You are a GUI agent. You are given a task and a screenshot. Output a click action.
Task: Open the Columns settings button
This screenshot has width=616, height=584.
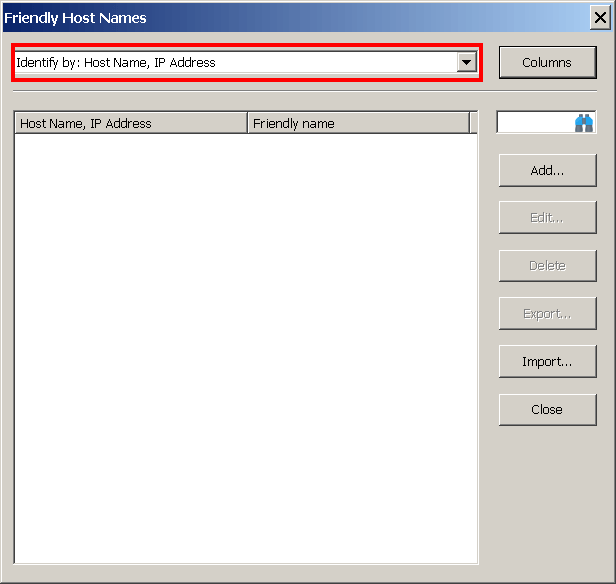pos(547,62)
